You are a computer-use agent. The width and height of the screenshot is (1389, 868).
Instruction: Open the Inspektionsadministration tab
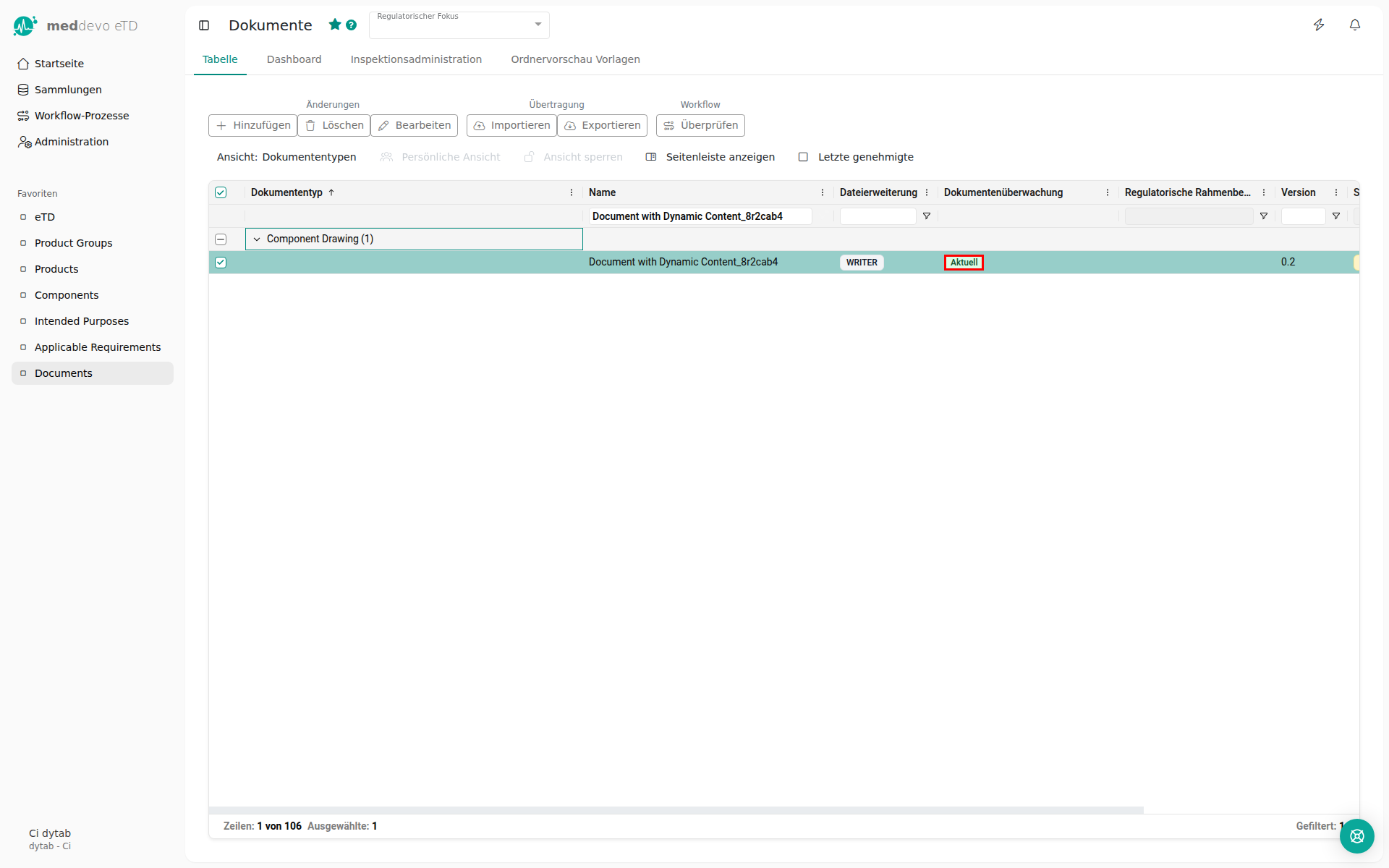[x=416, y=59]
